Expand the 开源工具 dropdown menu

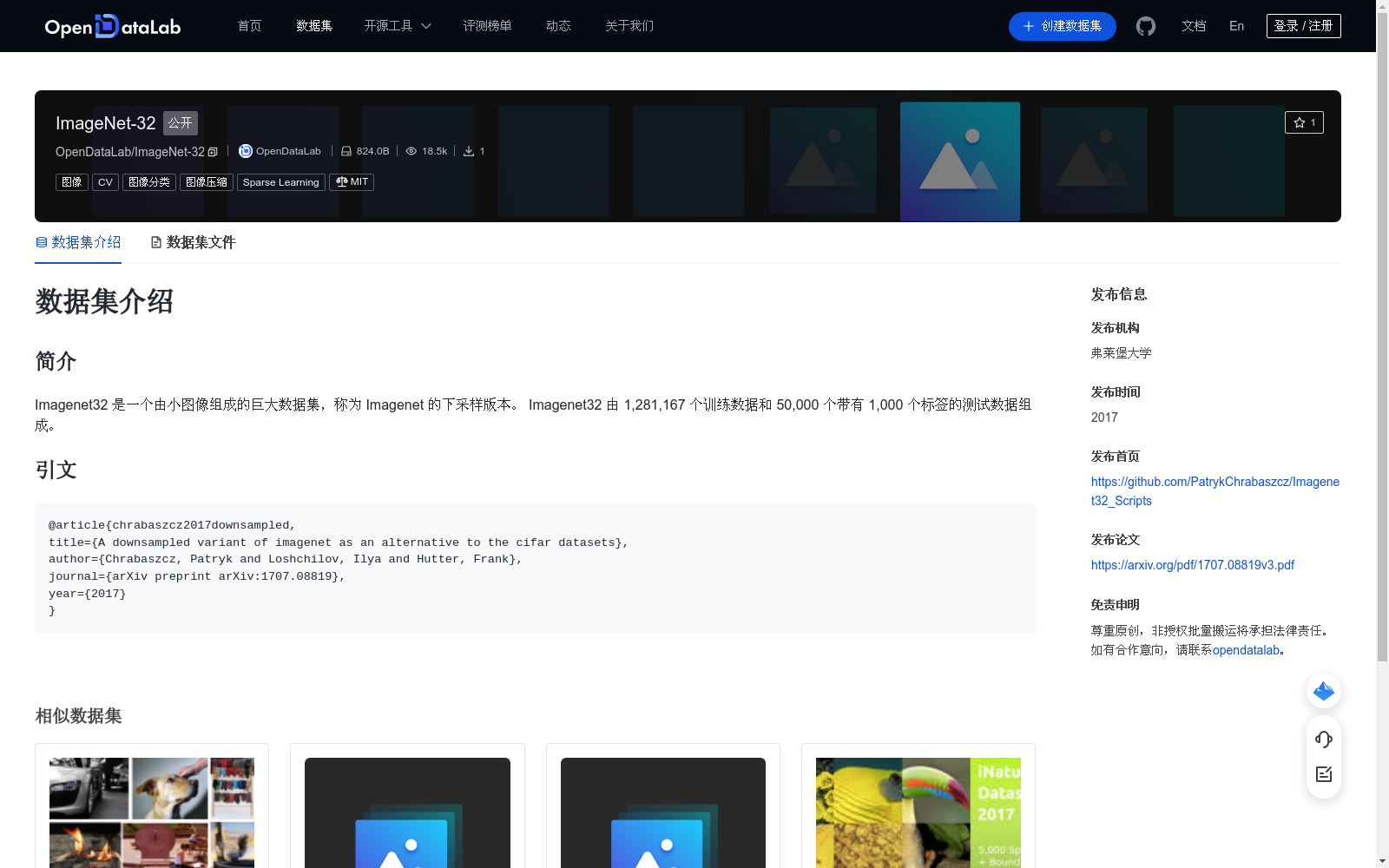(398, 26)
